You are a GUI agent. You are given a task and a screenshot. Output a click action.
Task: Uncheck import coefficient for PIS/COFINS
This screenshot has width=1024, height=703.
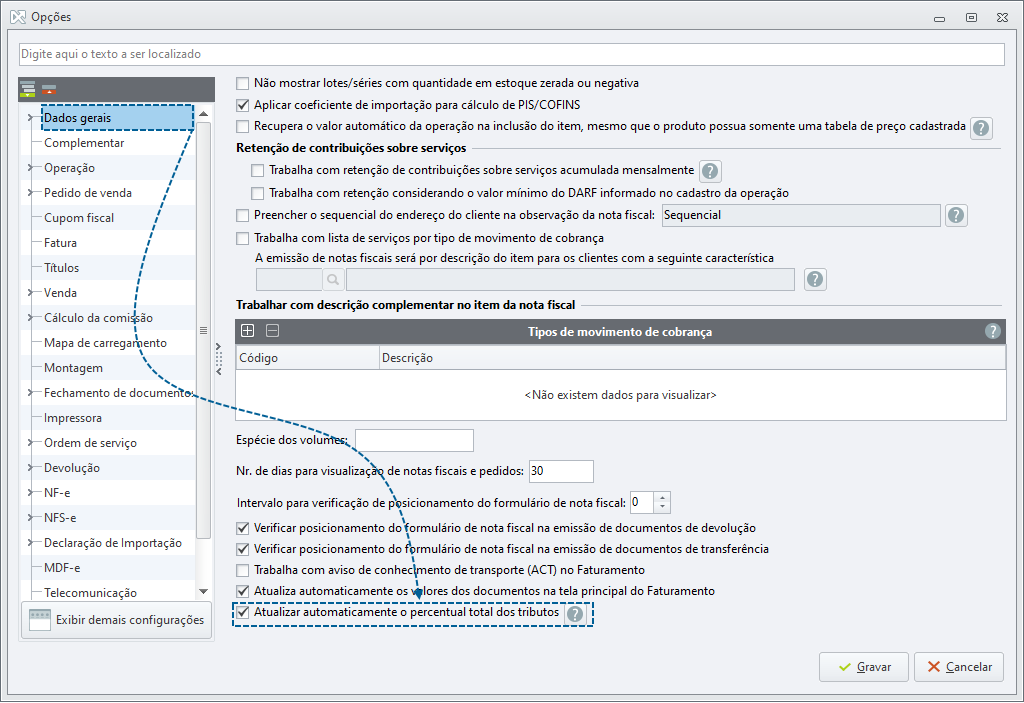242,105
